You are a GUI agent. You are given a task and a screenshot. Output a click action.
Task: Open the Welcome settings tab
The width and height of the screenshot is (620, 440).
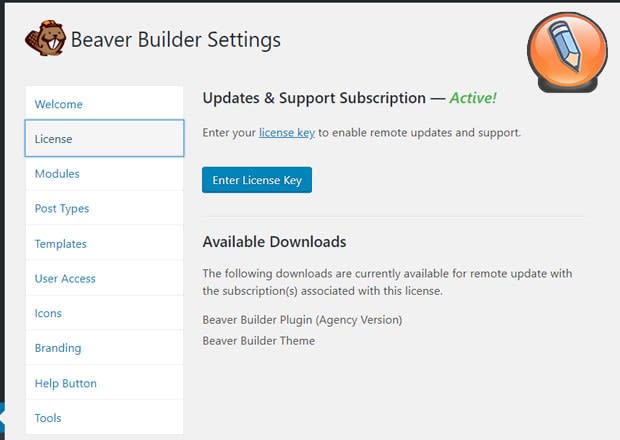[104, 104]
